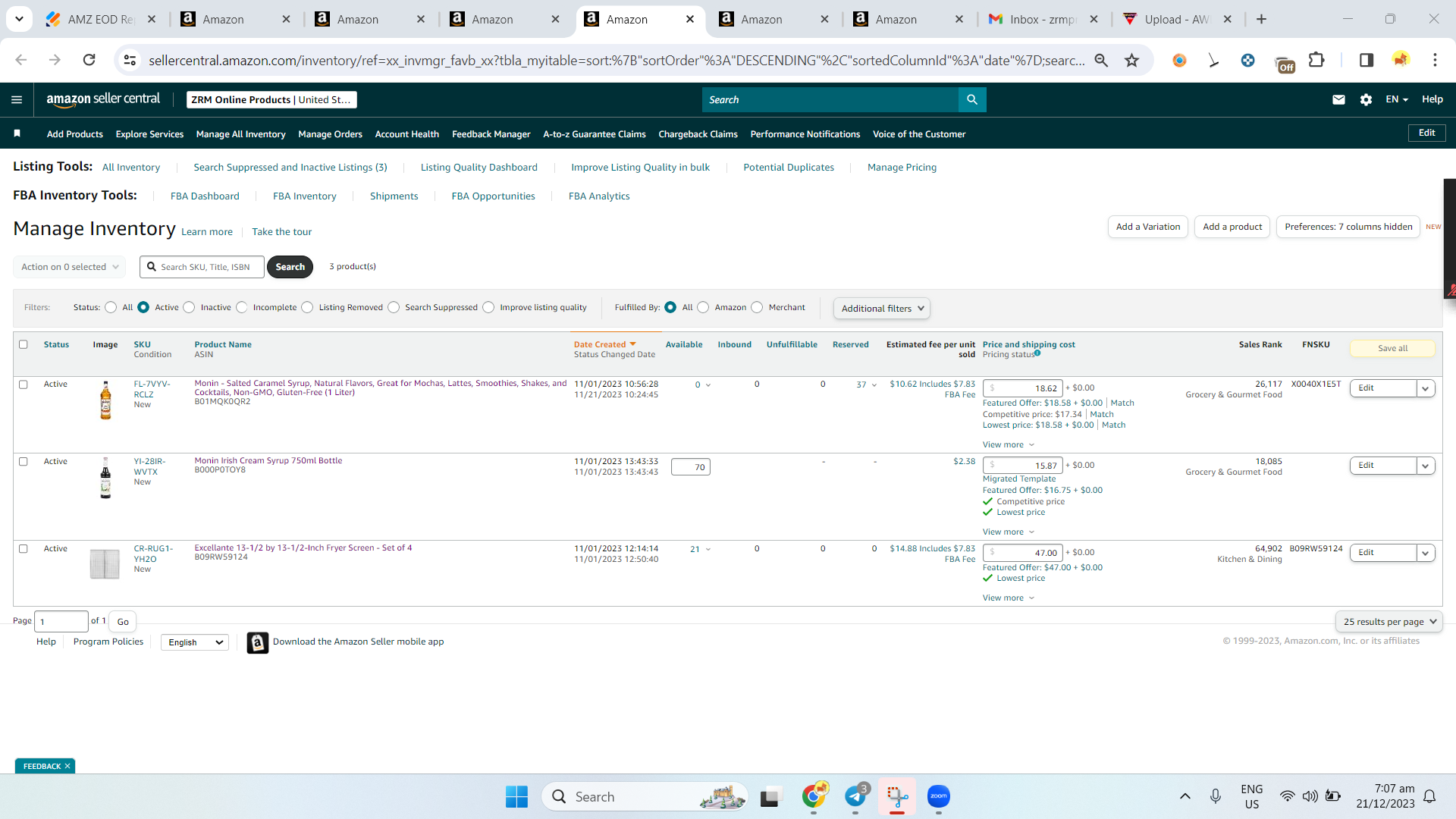Screen dimensions: 1456x819
Task: Open Chrome's three-dot menu
Action: point(1435,60)
